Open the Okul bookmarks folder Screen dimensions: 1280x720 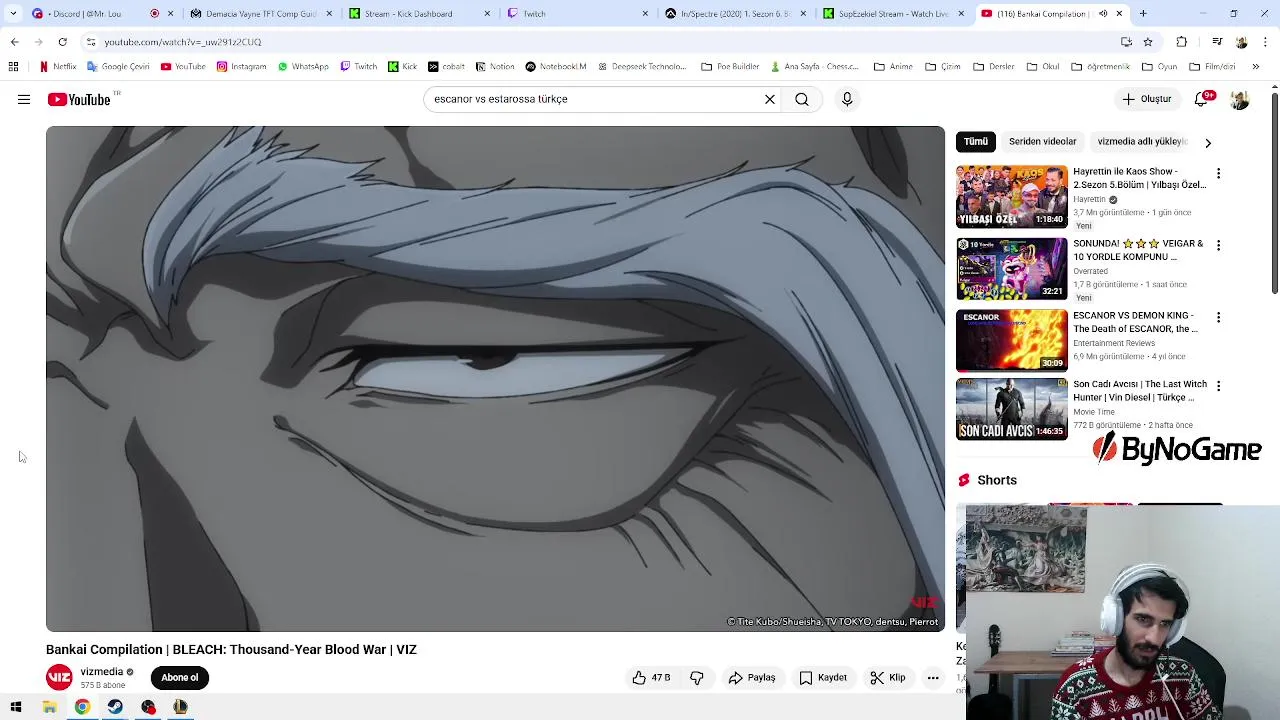click(1043, 67)
